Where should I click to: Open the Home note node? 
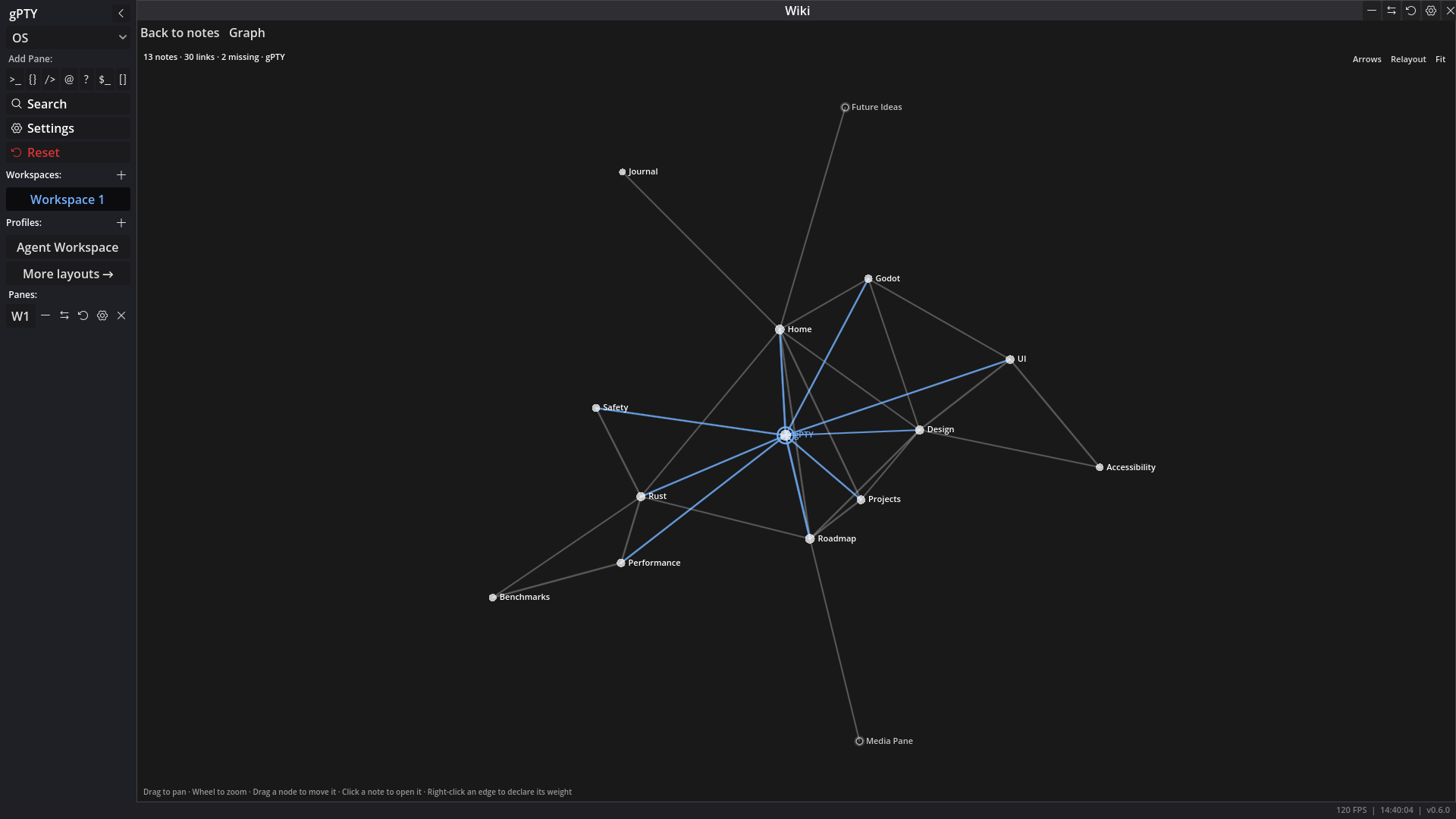(x=780, y=330)
